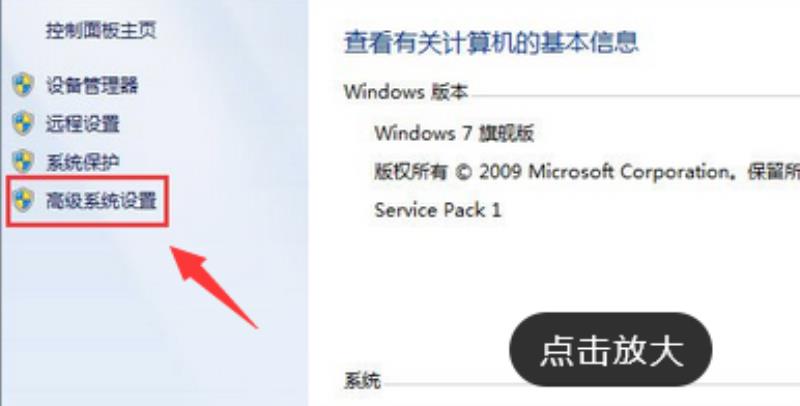The image size is (800, 406).
Task: Click the shield icon beside 系统保护
Action: [23, 162]
